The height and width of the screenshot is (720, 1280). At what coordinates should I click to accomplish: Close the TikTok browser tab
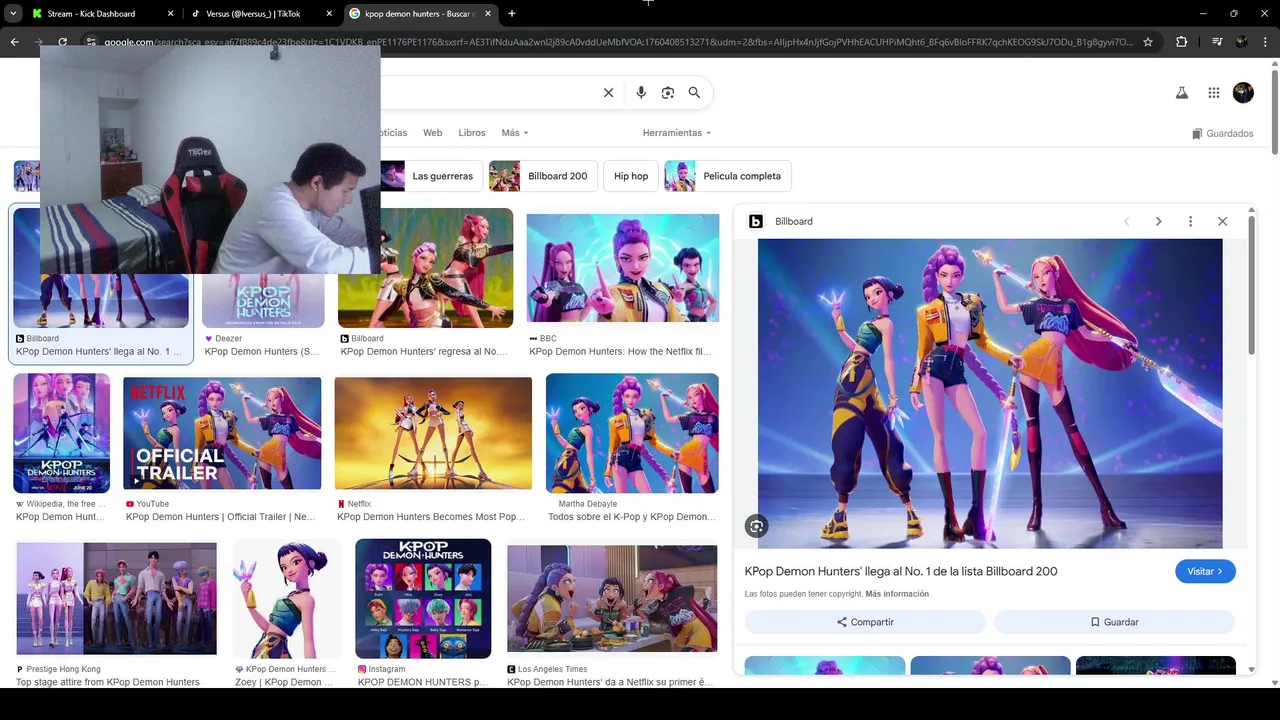[329, 14]
